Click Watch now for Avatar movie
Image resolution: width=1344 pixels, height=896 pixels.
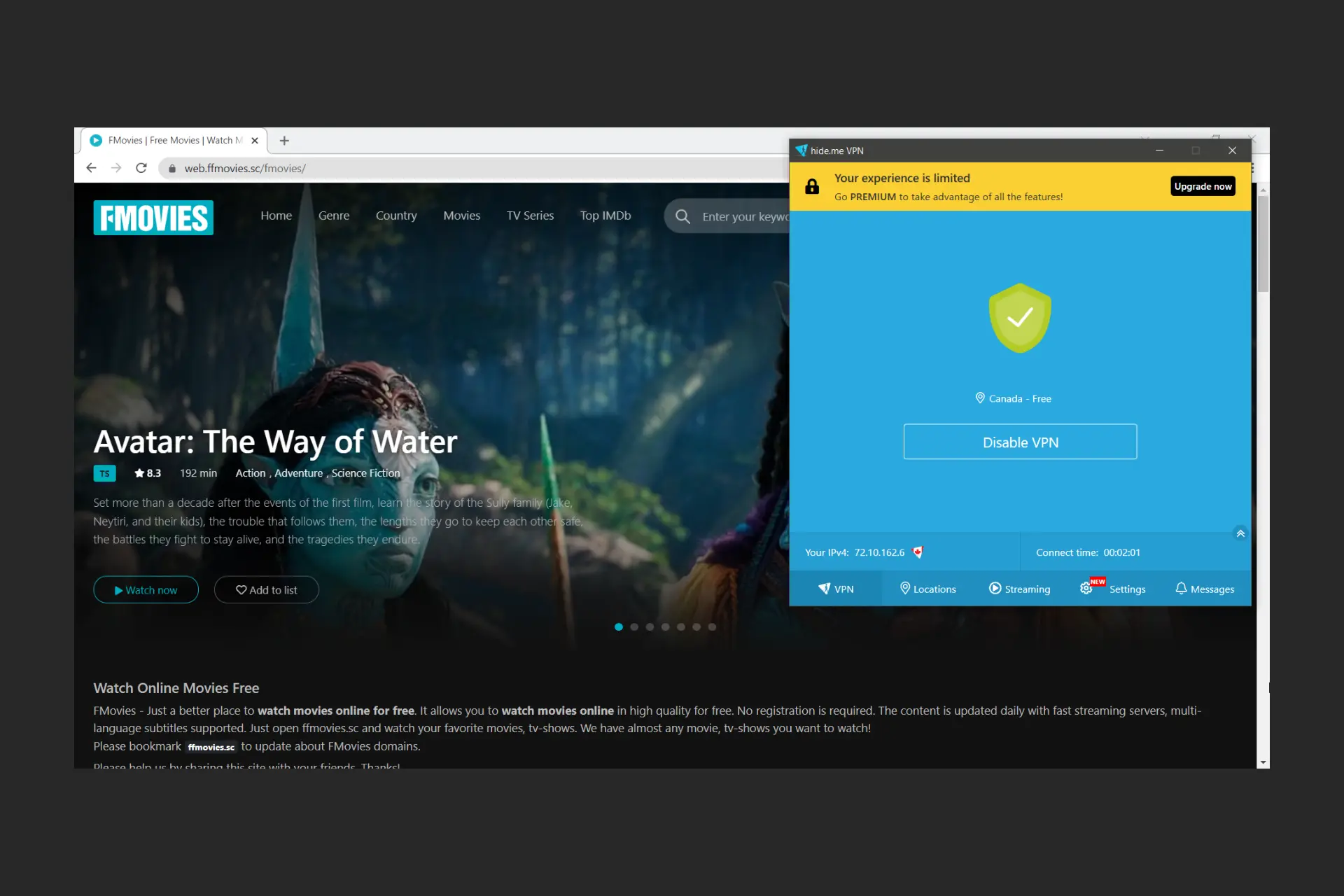146,589
